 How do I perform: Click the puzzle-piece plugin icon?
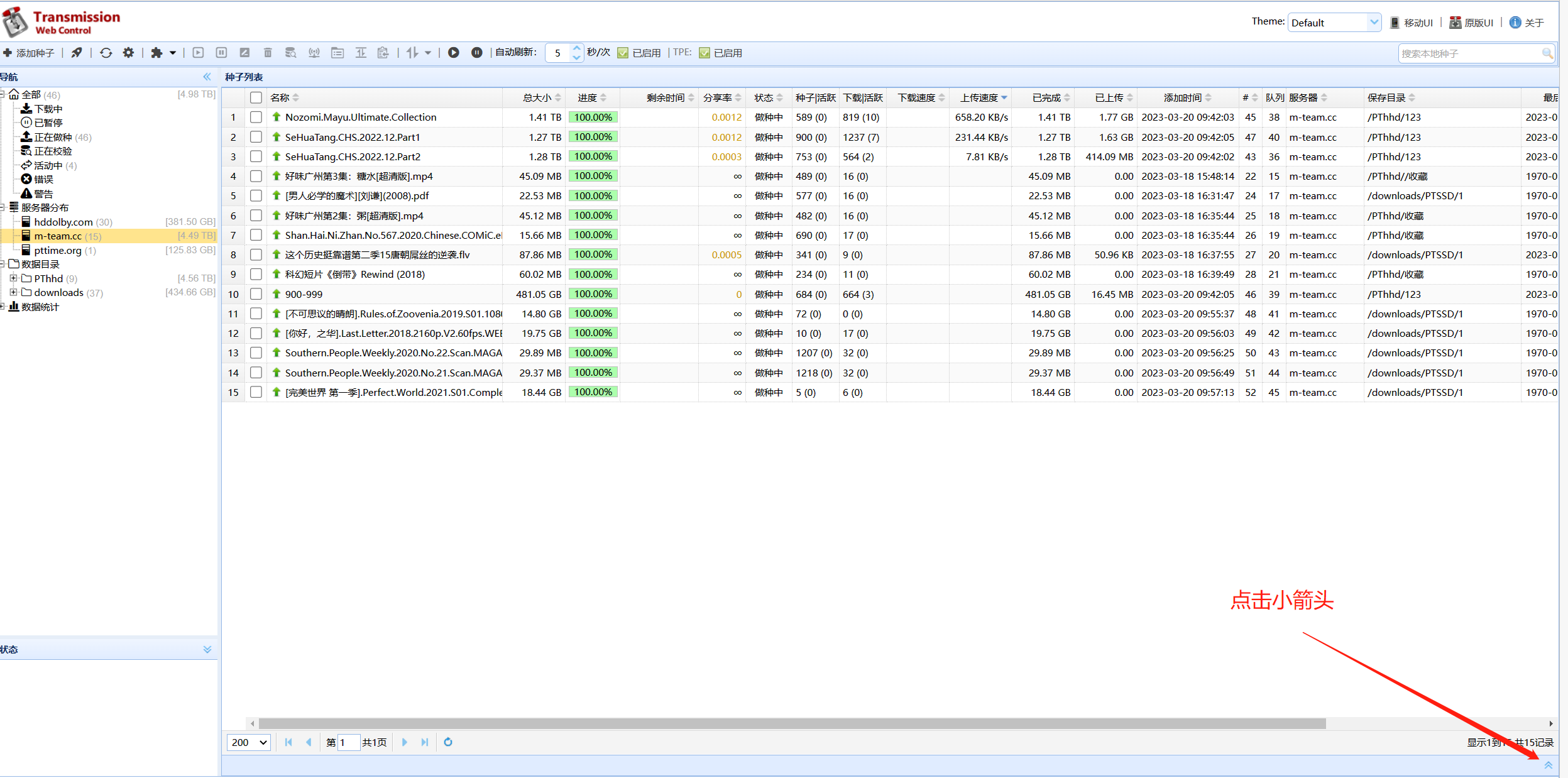pyautogui.click(x=156, y=53)
